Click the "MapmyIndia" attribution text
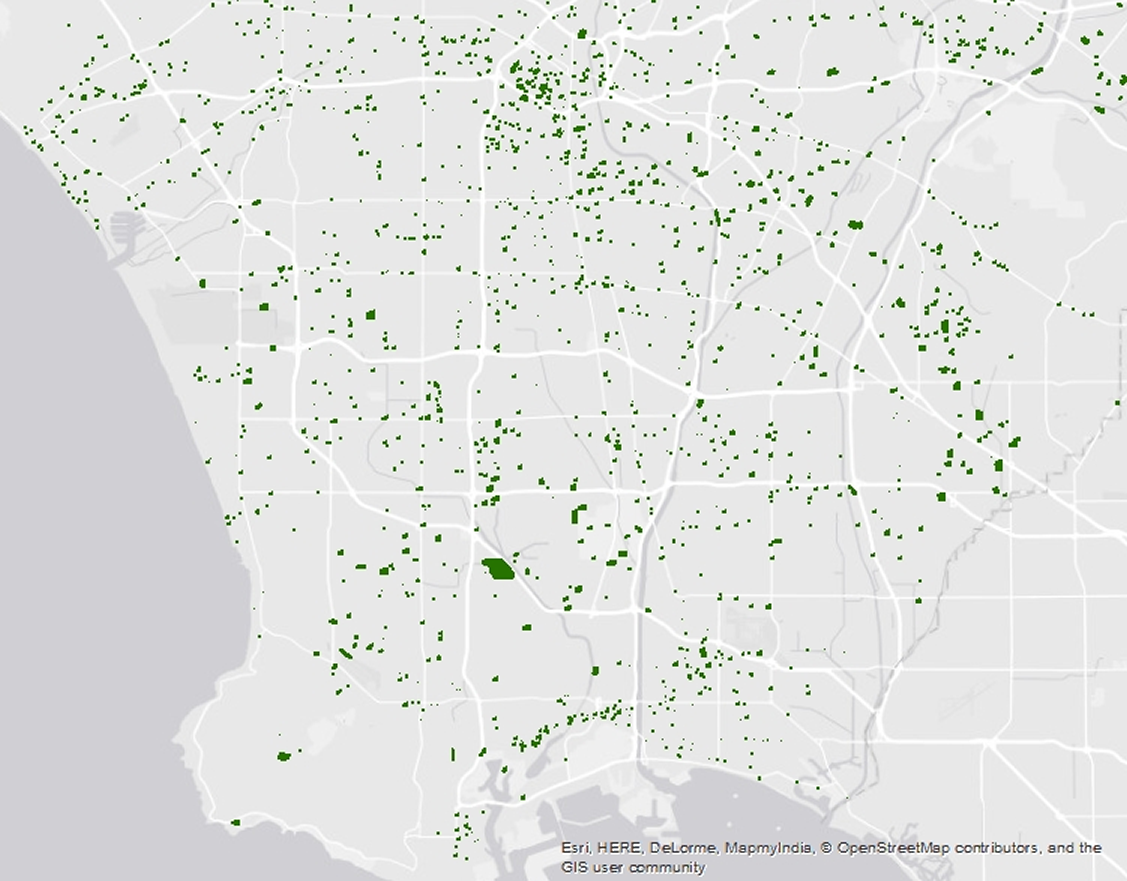 tap(768, 849)
